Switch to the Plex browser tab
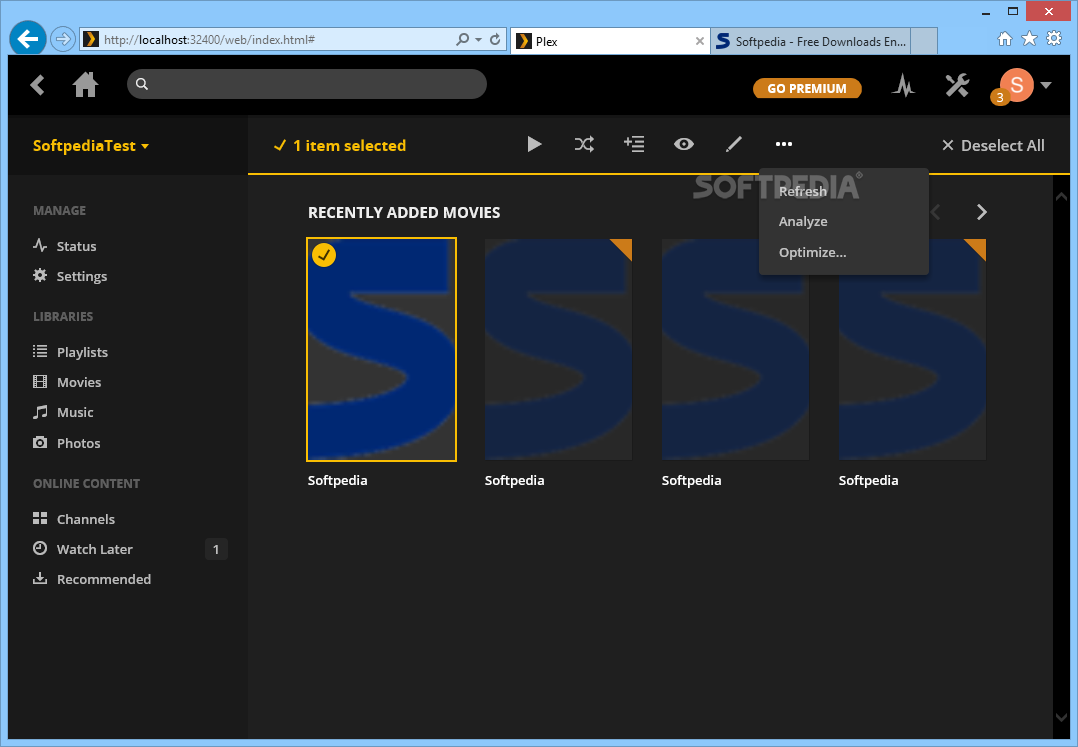 (x=610, y=41)
